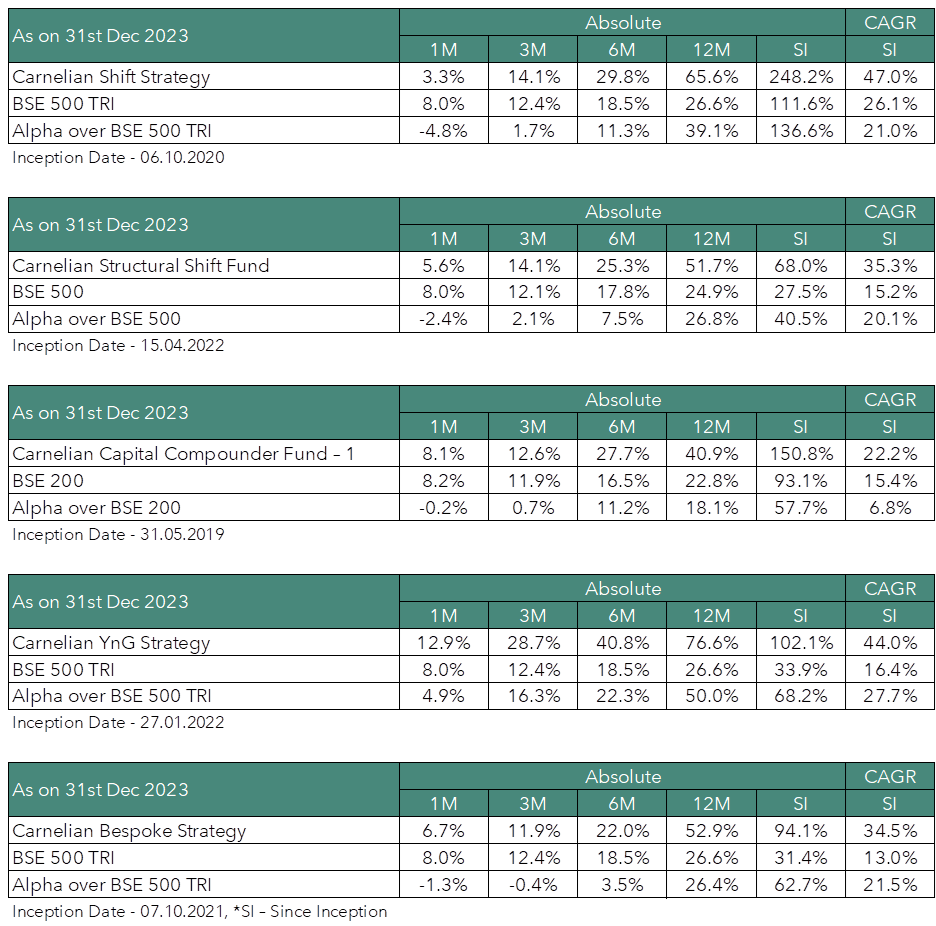
Task: Select the Carnelian Bespoke Strategy label
Action: point(129,831)
